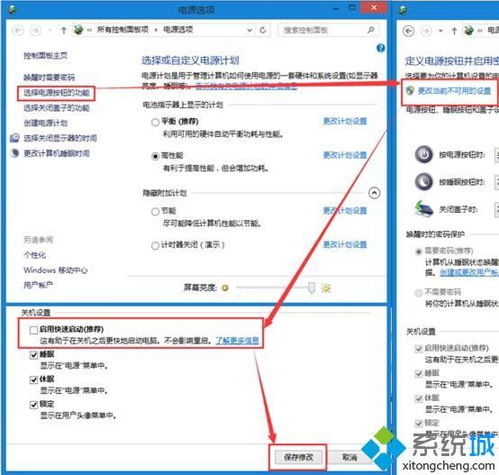Click 保存修改 button
The width and height of the screenshot is (499, 475).
[298, 457]
